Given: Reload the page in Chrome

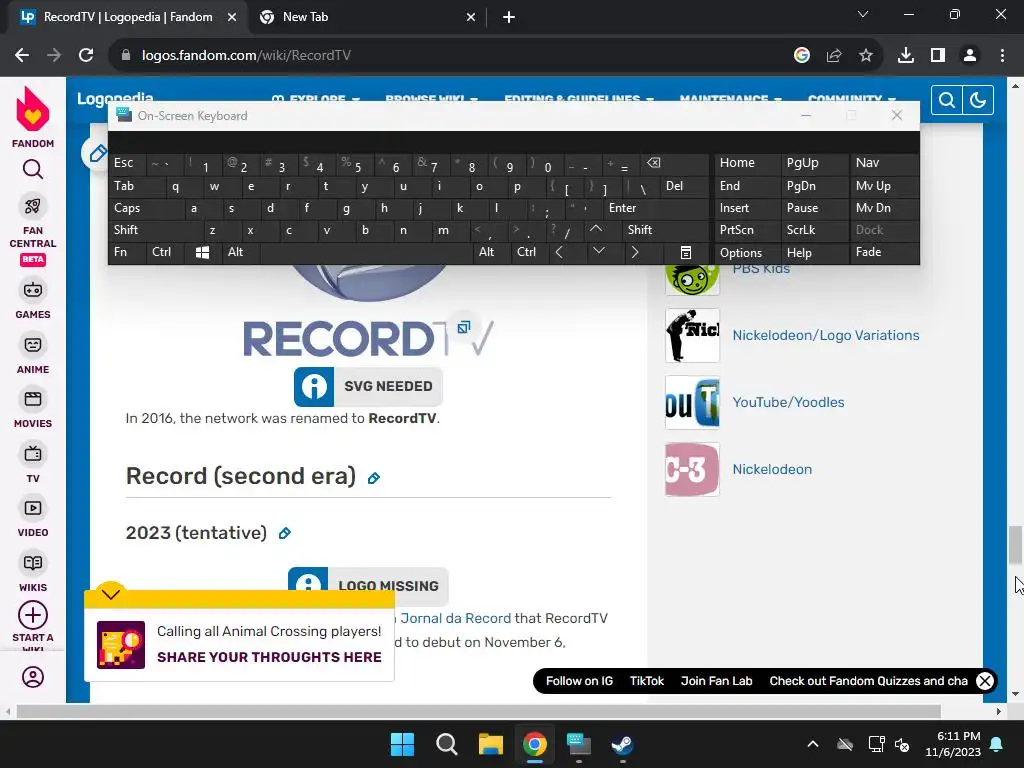Looking at the screenshot, I should click(x=86, y=56).
